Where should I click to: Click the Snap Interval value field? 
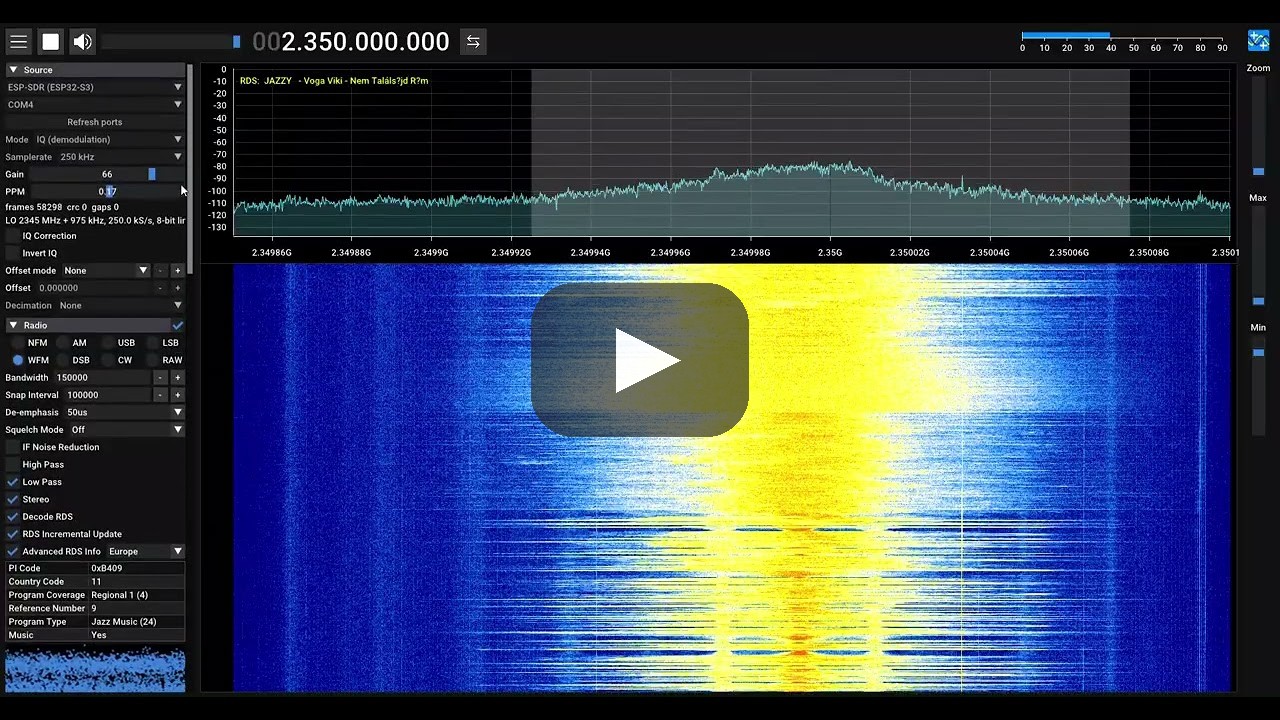click(107, 395)
